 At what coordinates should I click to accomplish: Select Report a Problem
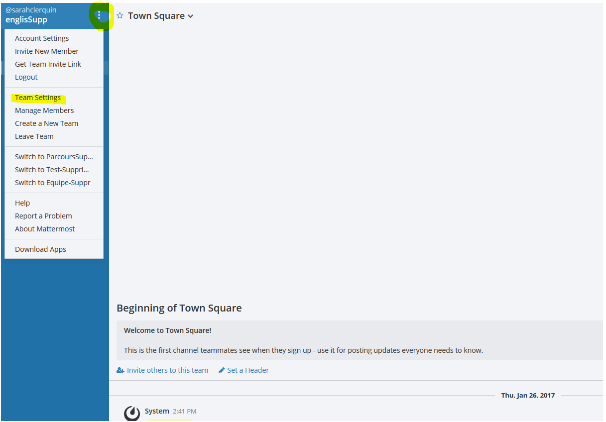[x=43, y=216]
